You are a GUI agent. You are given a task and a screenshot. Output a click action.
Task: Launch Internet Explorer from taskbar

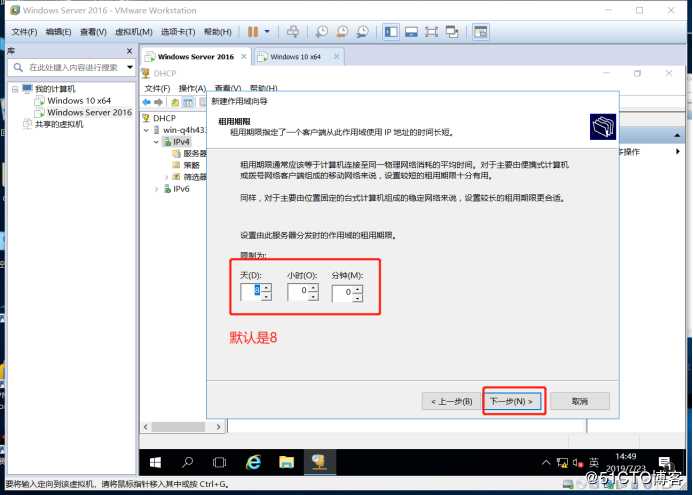(x=253, y=462)
